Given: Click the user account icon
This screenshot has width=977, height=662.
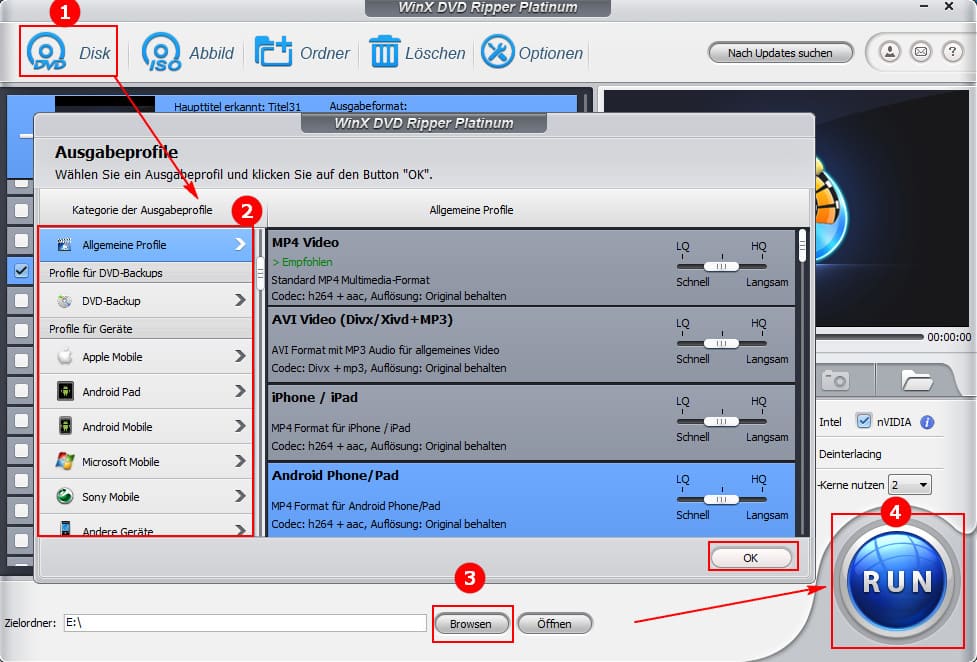Looking at the screenshot, I should click(x=890, y=52).
